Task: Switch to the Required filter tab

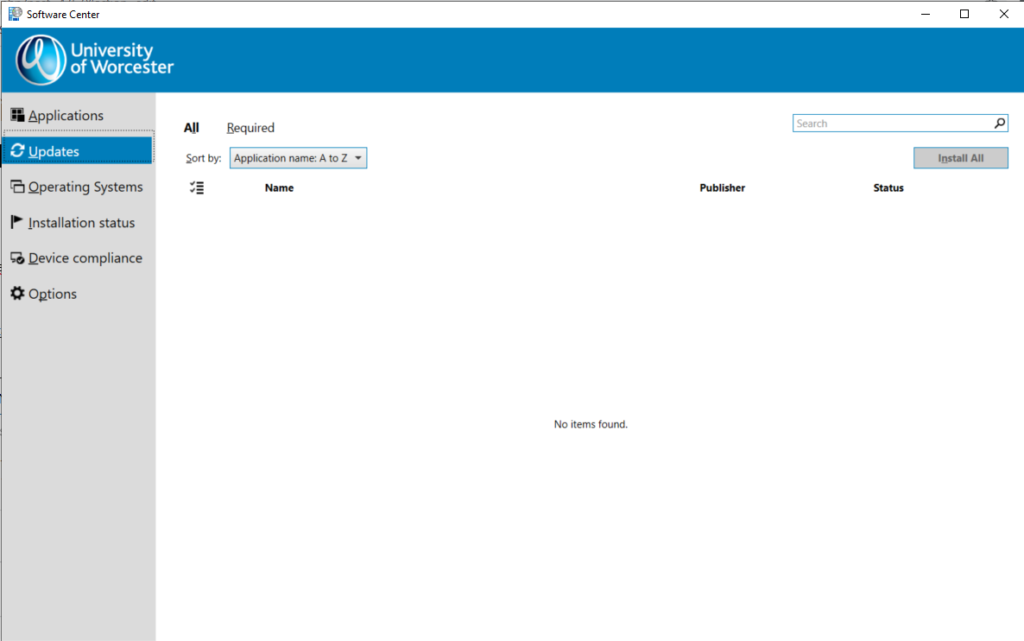Action: coord(251,128)
